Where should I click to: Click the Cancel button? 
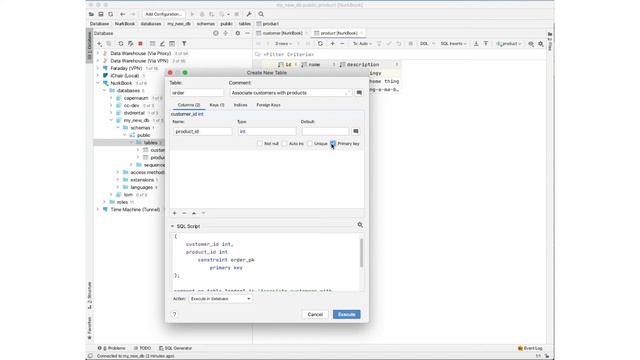click(x=315, y=314)
